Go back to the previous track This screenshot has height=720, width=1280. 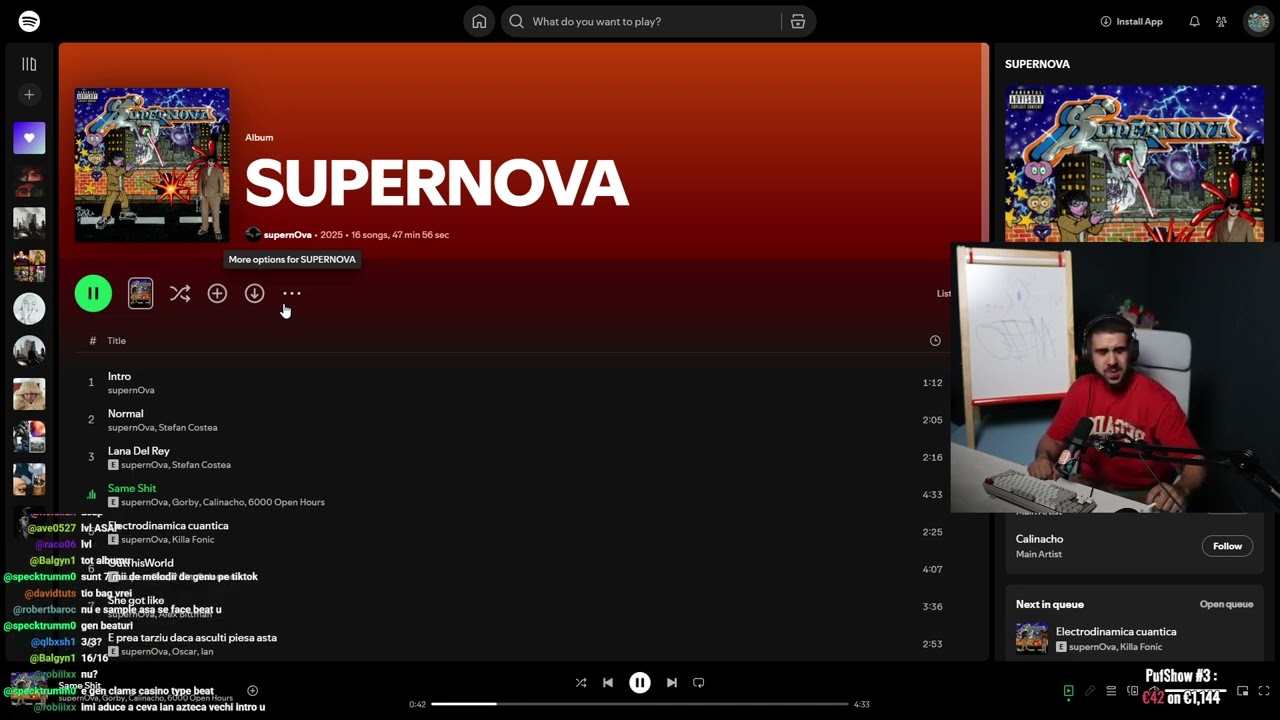pyautogui.click(x=608, y=683)
